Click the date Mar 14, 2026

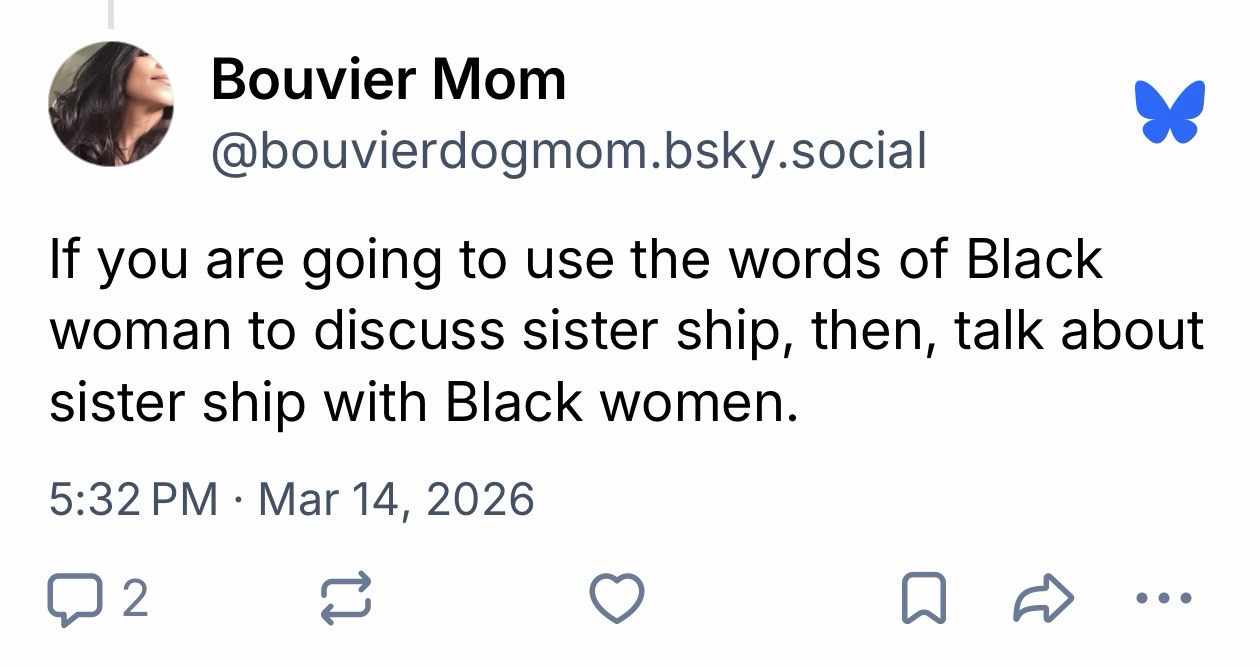point(396,498)
